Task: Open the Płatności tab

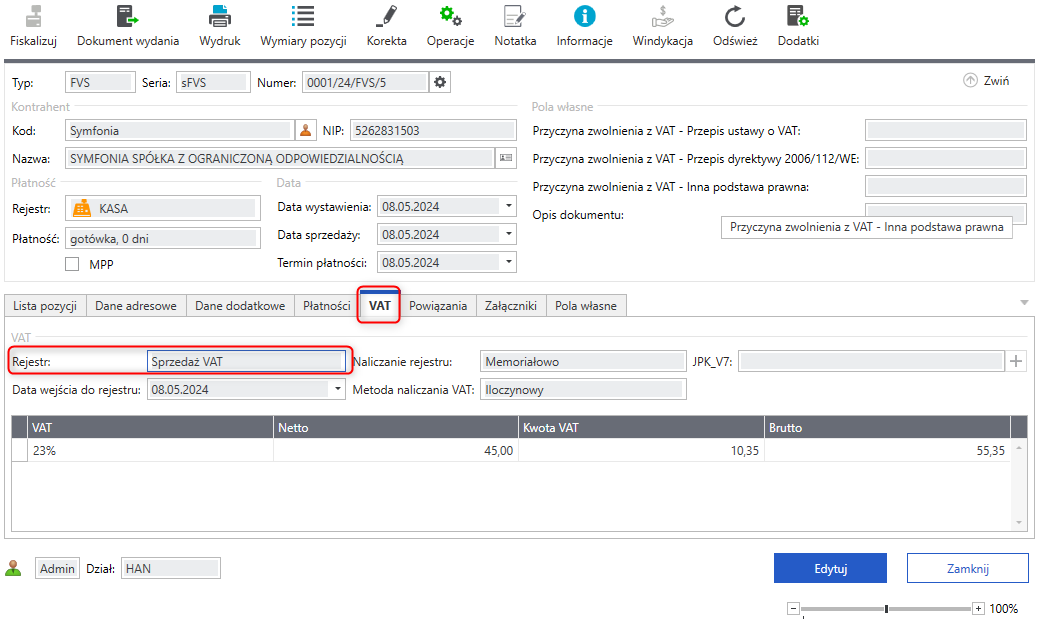Action: click(x=326, y=306)
